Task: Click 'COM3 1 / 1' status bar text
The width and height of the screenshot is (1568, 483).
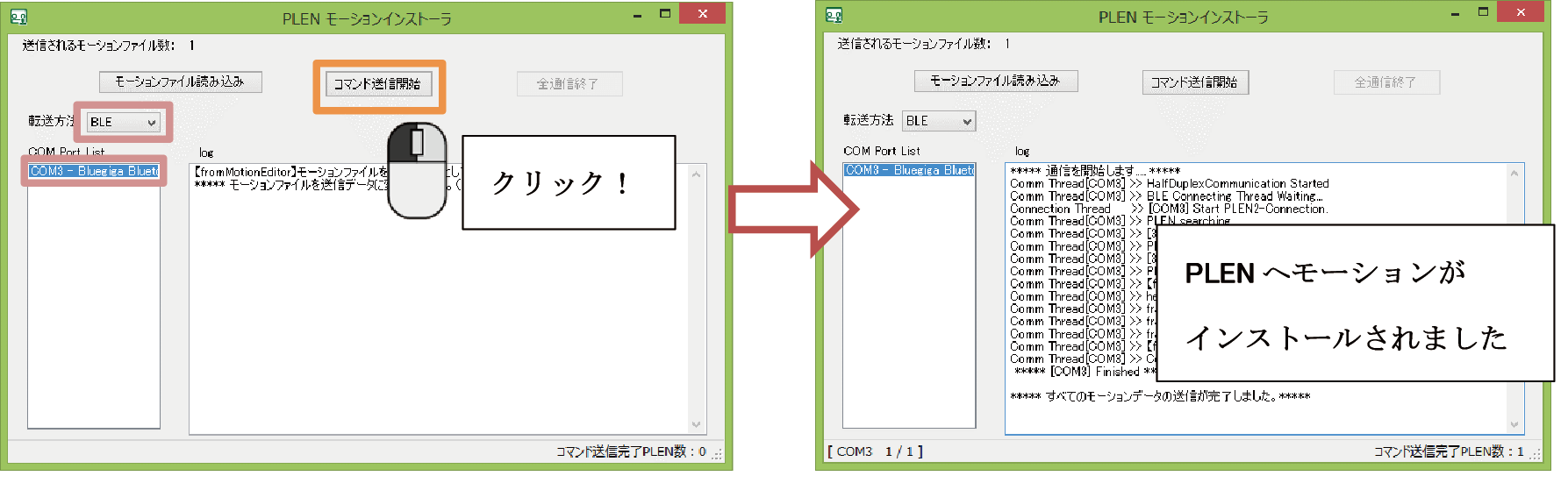Action: pos(875,451)
